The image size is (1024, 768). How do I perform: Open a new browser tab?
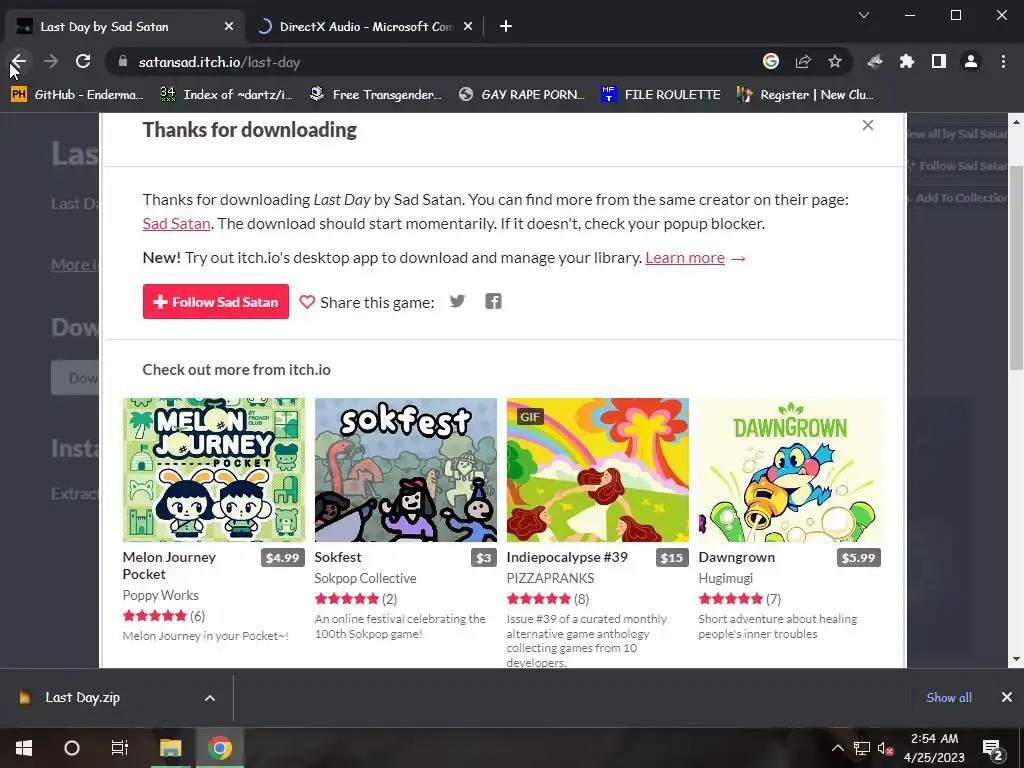pos(505,26)
